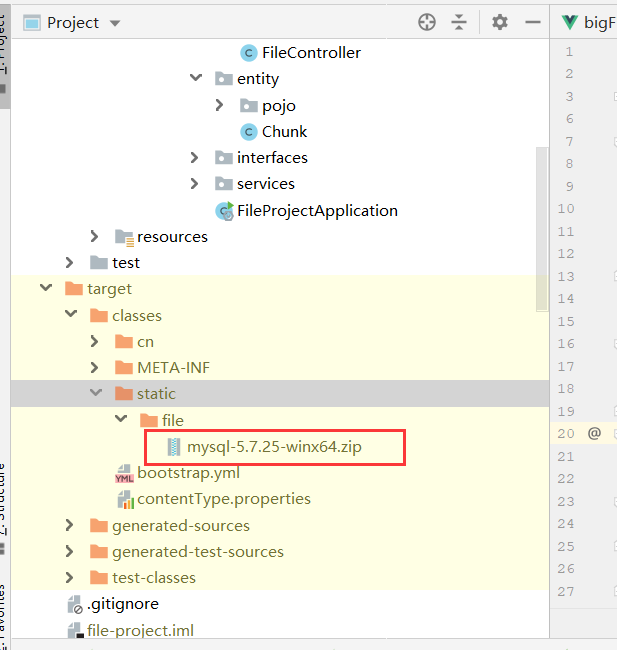The height and width of the screenshot is (650, 617).
Task: Click the interfaces package folder icon
Action: (x=223, y=158)
